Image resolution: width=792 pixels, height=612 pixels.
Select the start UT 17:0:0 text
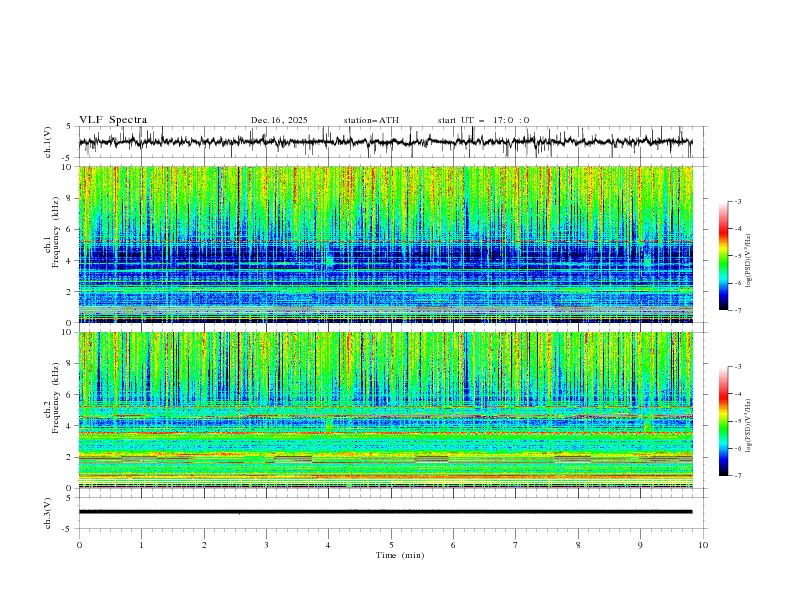[x=483, y=120]
